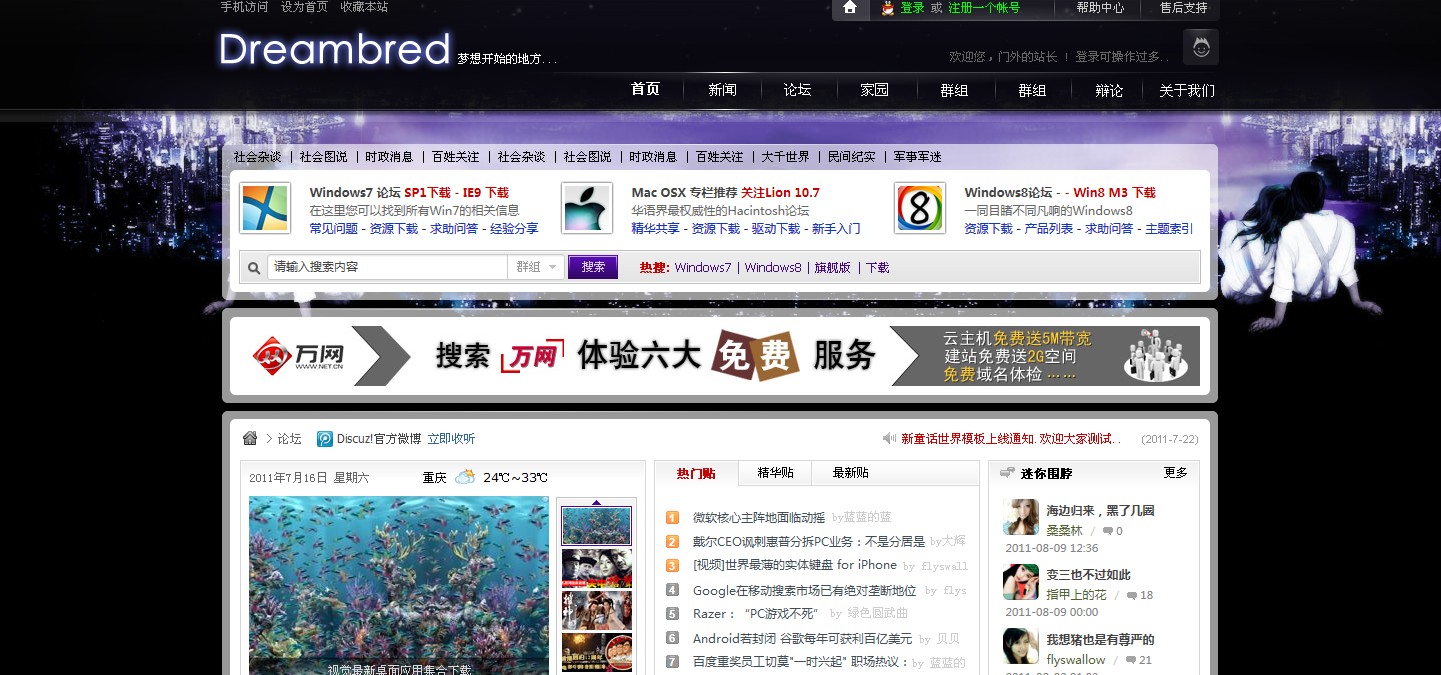The width and height of the screenshot is (1441, 675).
Task: Click rank 4 badge beside Google post
Action: point(672,590)
